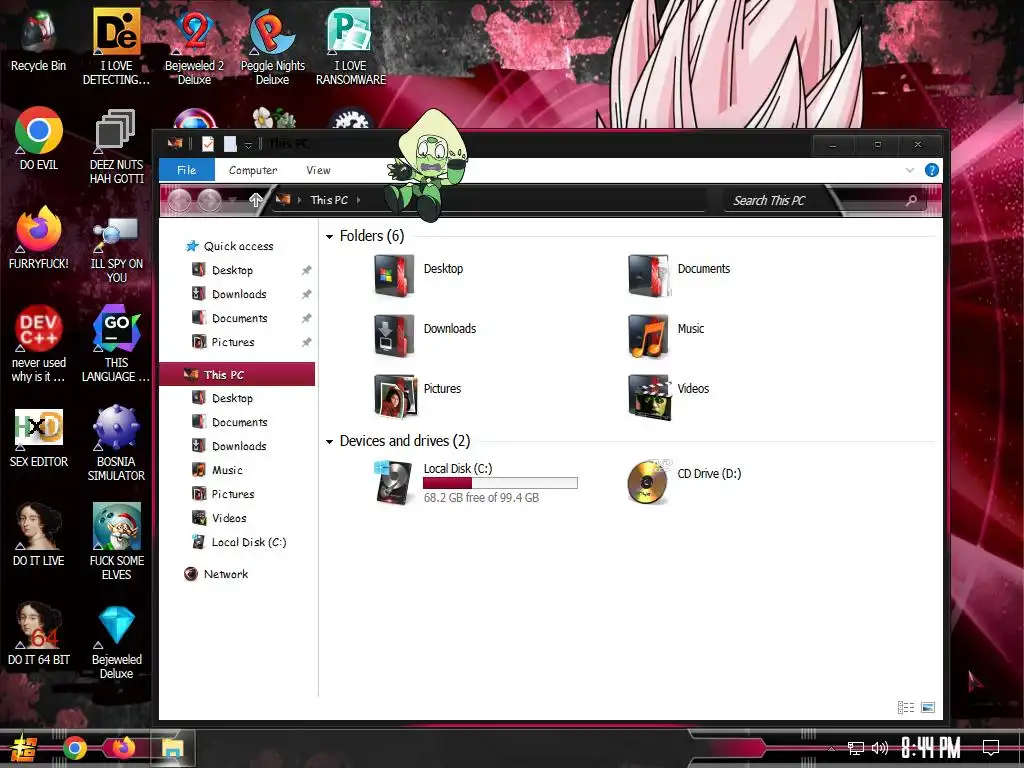Open Firefox from the taskbar
The width and height of the screenshot is (1024, 768).
click(x=123, y=747)
